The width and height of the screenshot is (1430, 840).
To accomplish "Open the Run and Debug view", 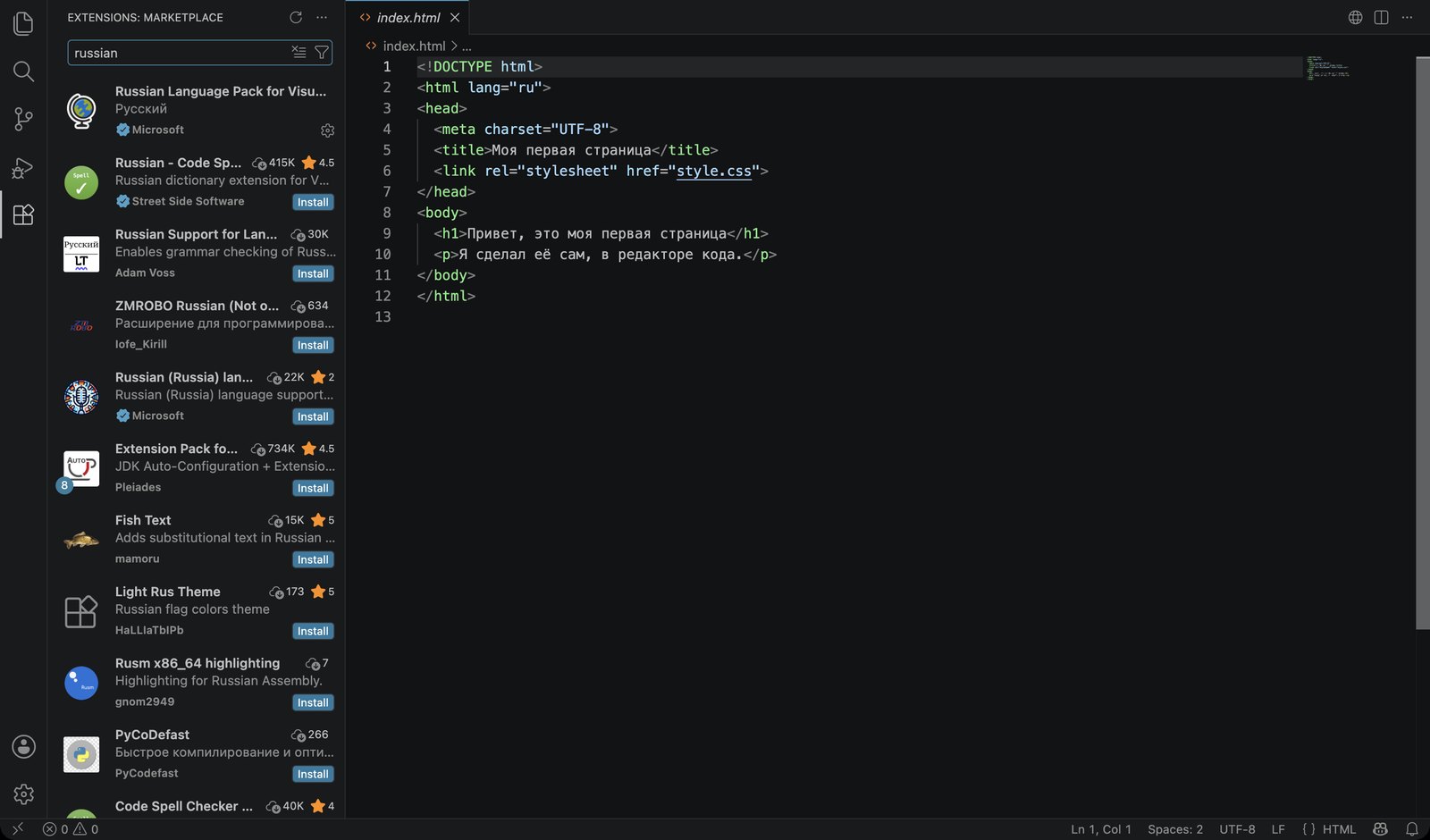I will 23,167.
